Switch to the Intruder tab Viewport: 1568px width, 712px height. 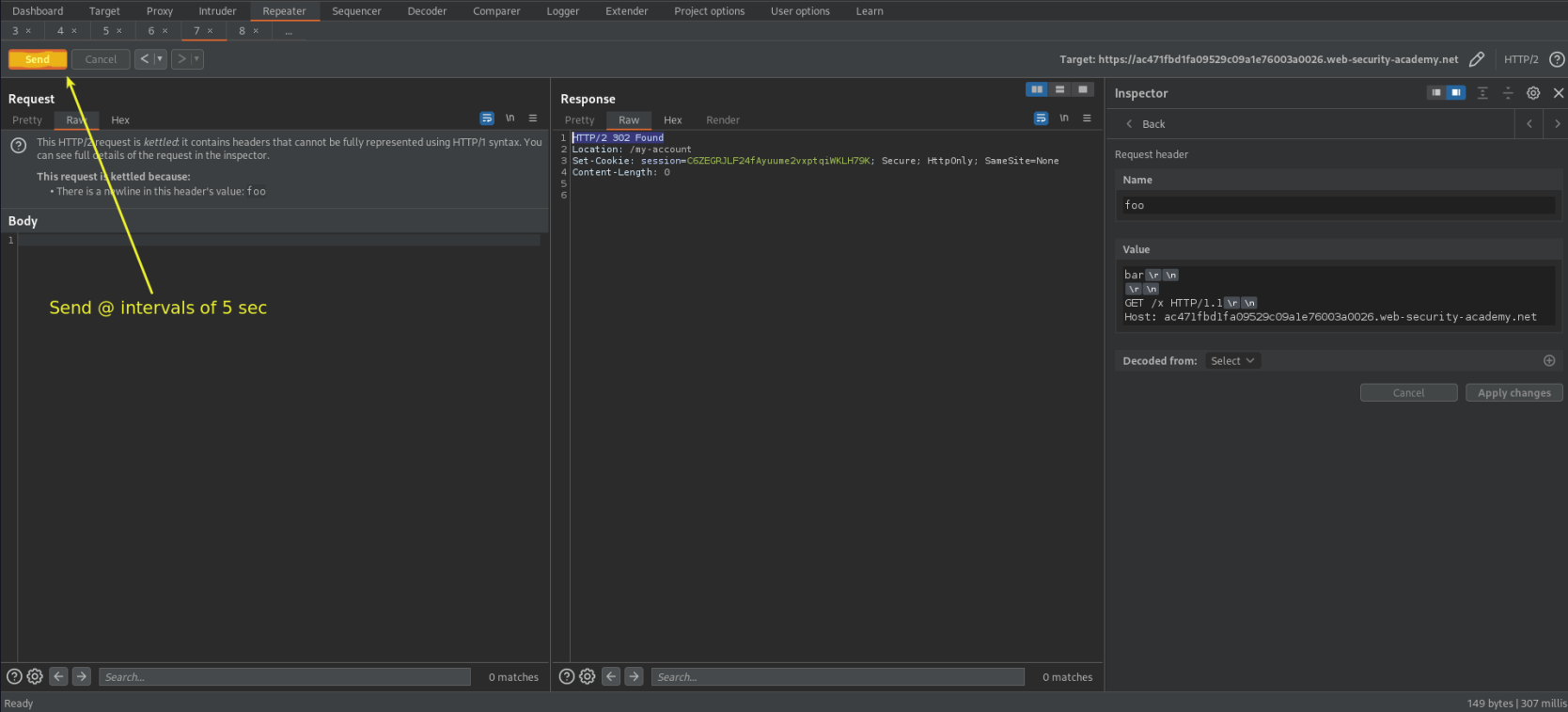[217, 11]
